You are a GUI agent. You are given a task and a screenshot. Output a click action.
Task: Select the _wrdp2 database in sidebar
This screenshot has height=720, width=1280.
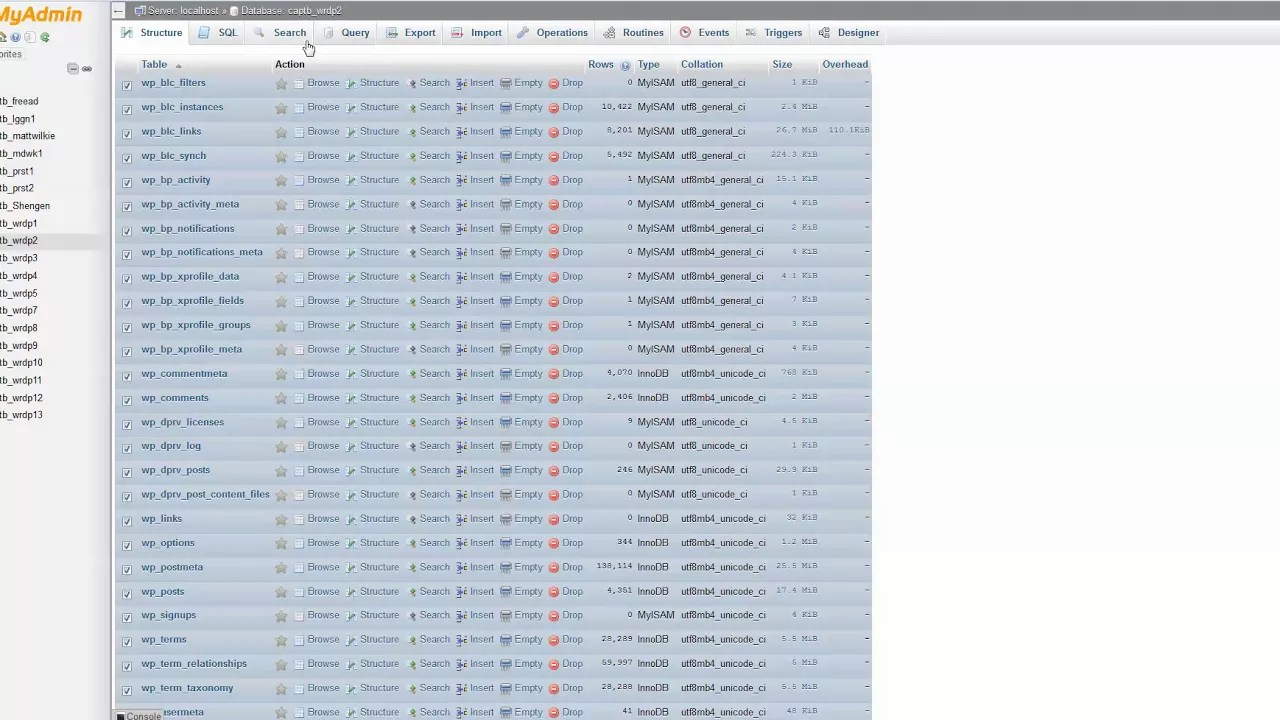click(19, 241)
